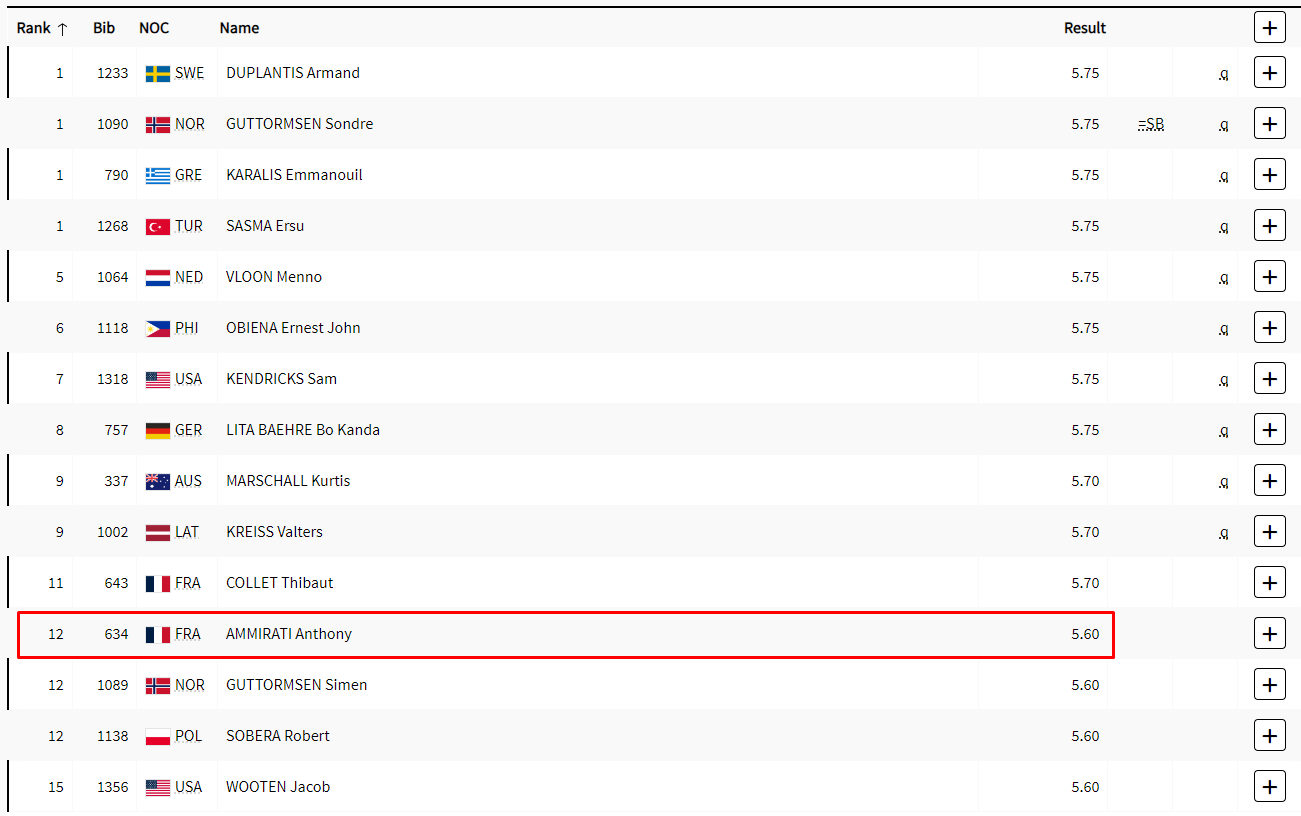This screenshot has width=1301, height=816.
Task: Click name KENDRICKS Sam
Action: (281, 379)
